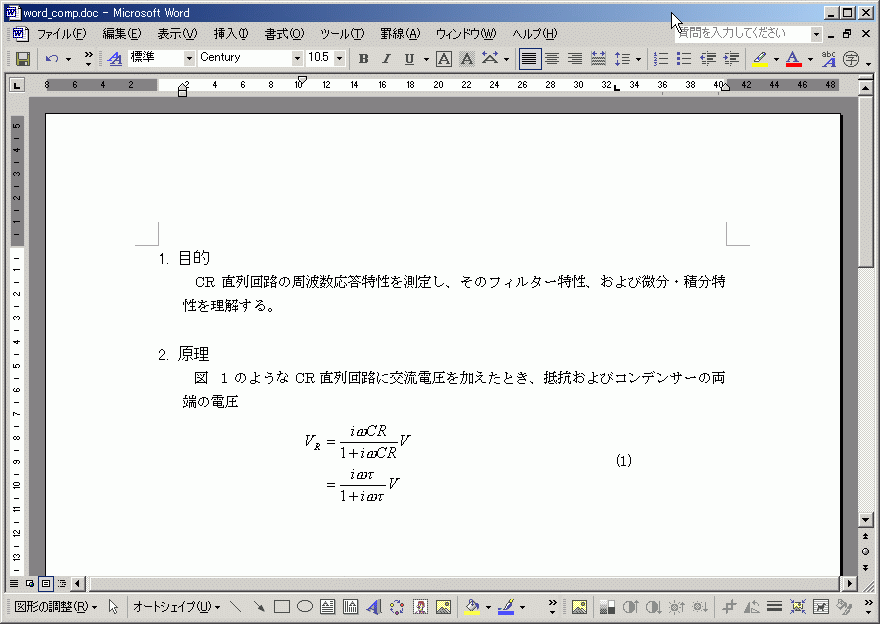Image resolution: width=880 pixels, height=624 pixels.
Task: Click the 図形の調整 button
Action: click(x=55, y=607)
